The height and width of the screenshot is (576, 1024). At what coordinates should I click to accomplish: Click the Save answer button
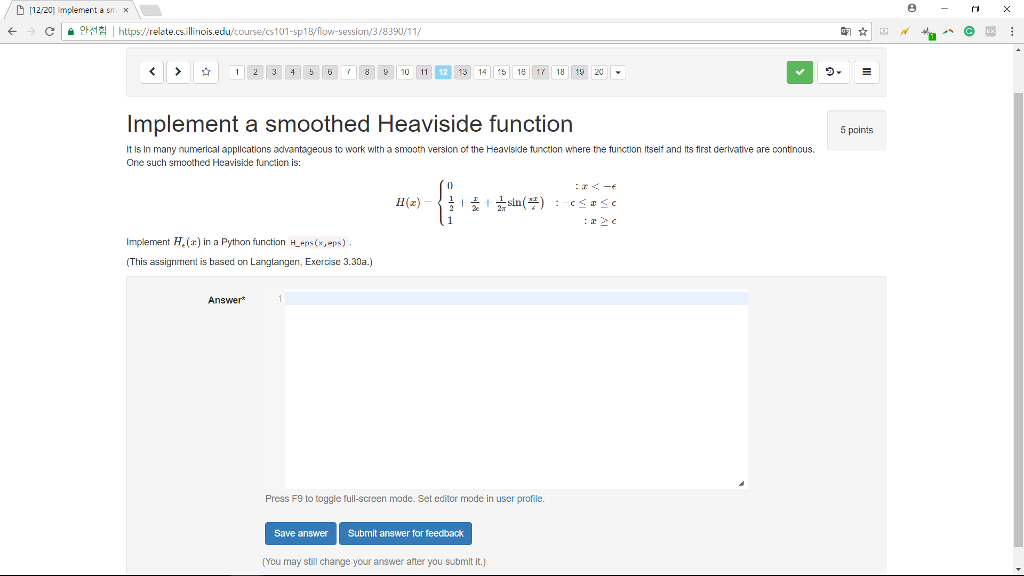[300, 533]
